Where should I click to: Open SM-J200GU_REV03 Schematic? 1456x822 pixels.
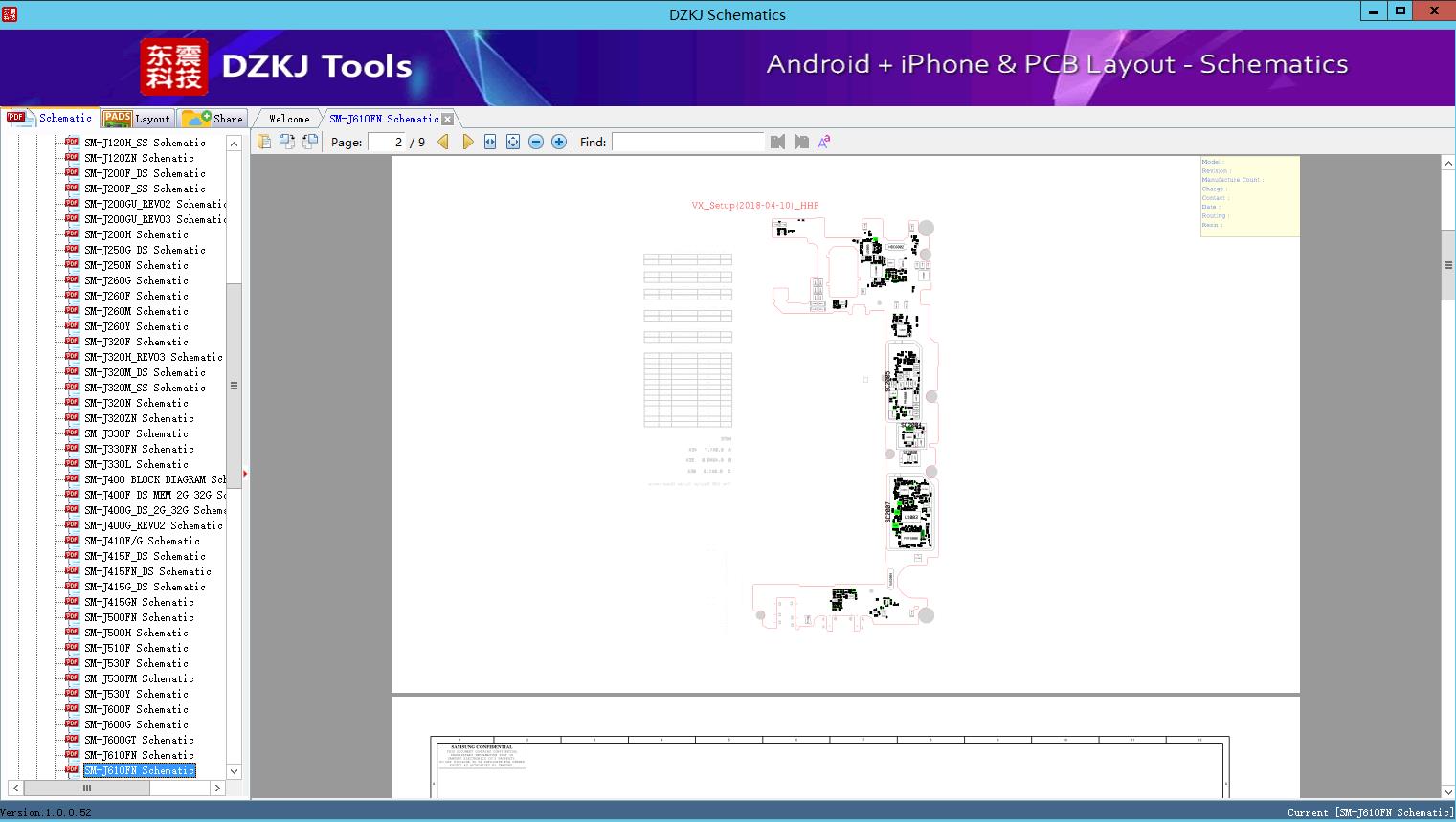(x=155, y=219)
